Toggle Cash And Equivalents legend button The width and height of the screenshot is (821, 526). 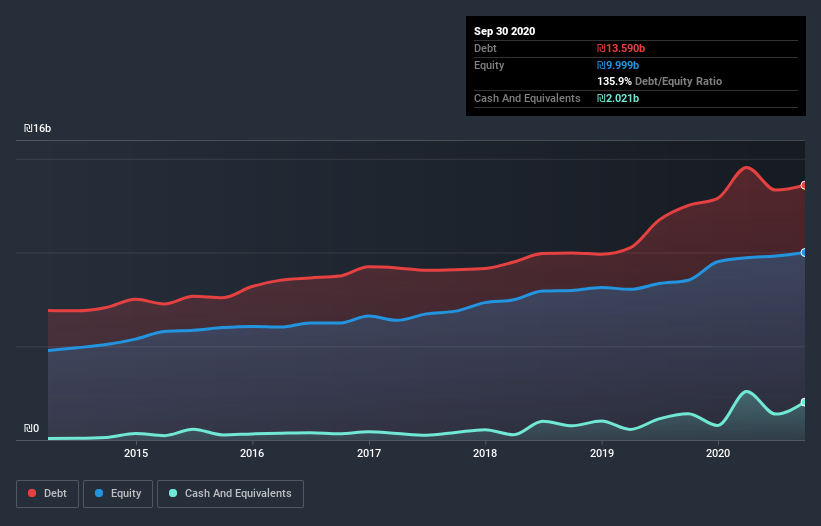(x=230, y=494)
